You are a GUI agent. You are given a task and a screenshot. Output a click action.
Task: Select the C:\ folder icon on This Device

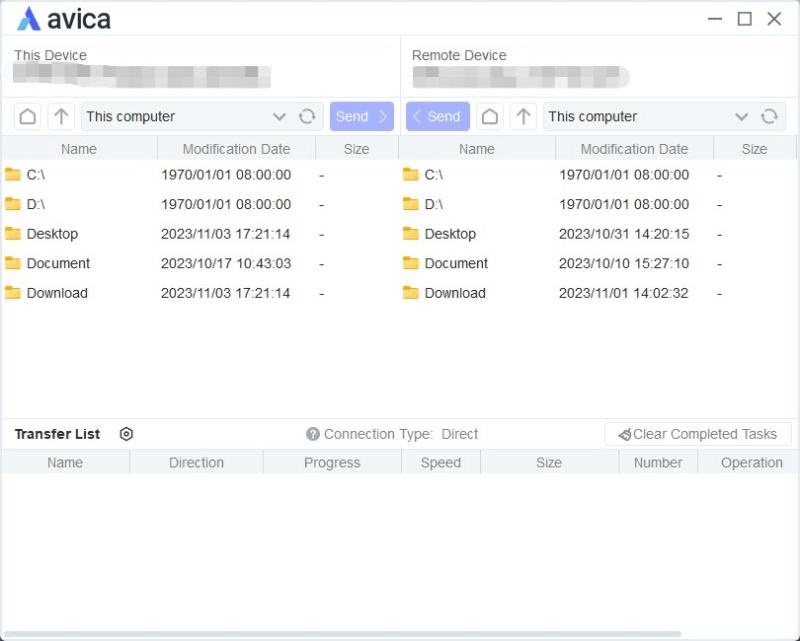(13, 175)
